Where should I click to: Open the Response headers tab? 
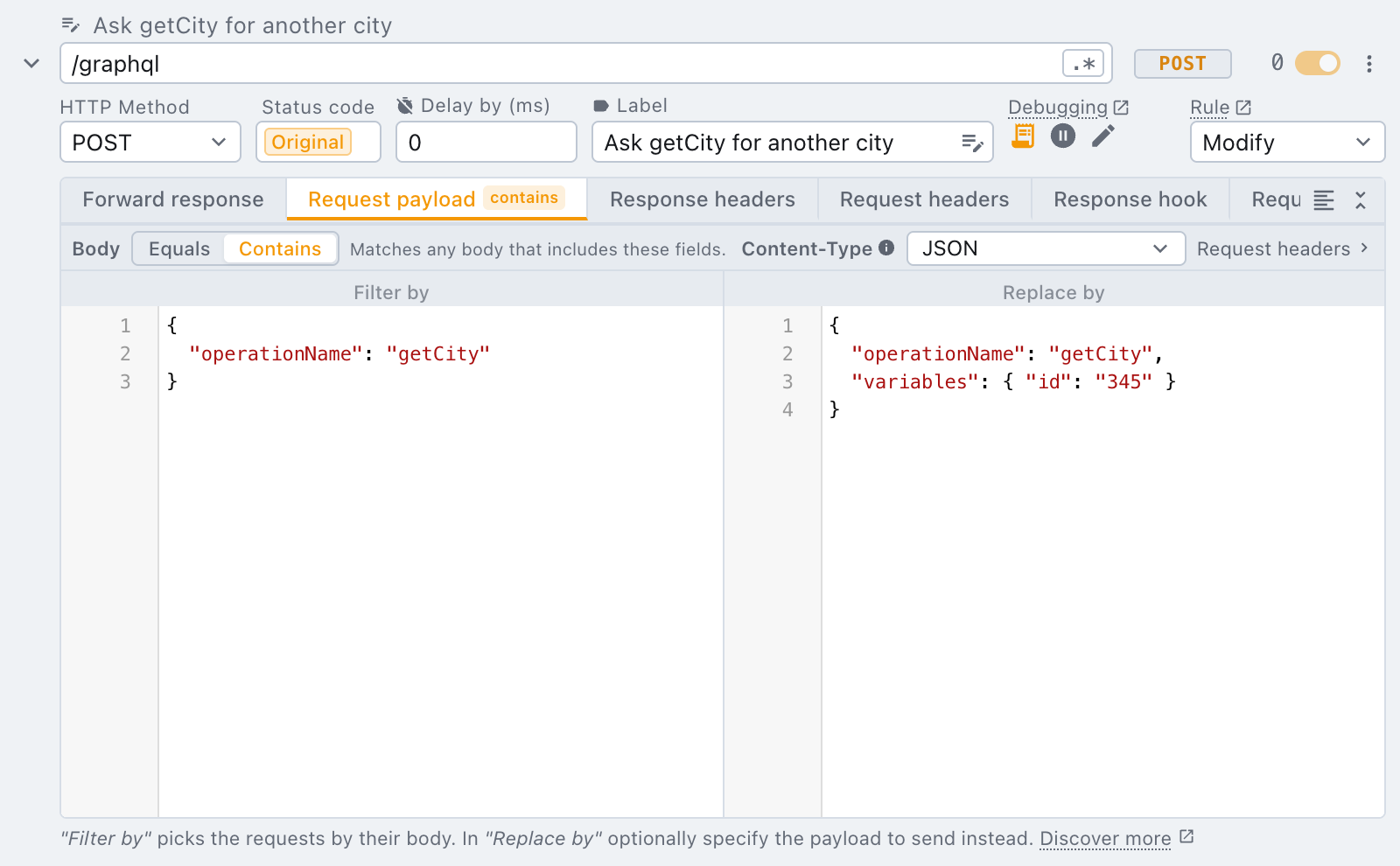[x=703, y=199]
